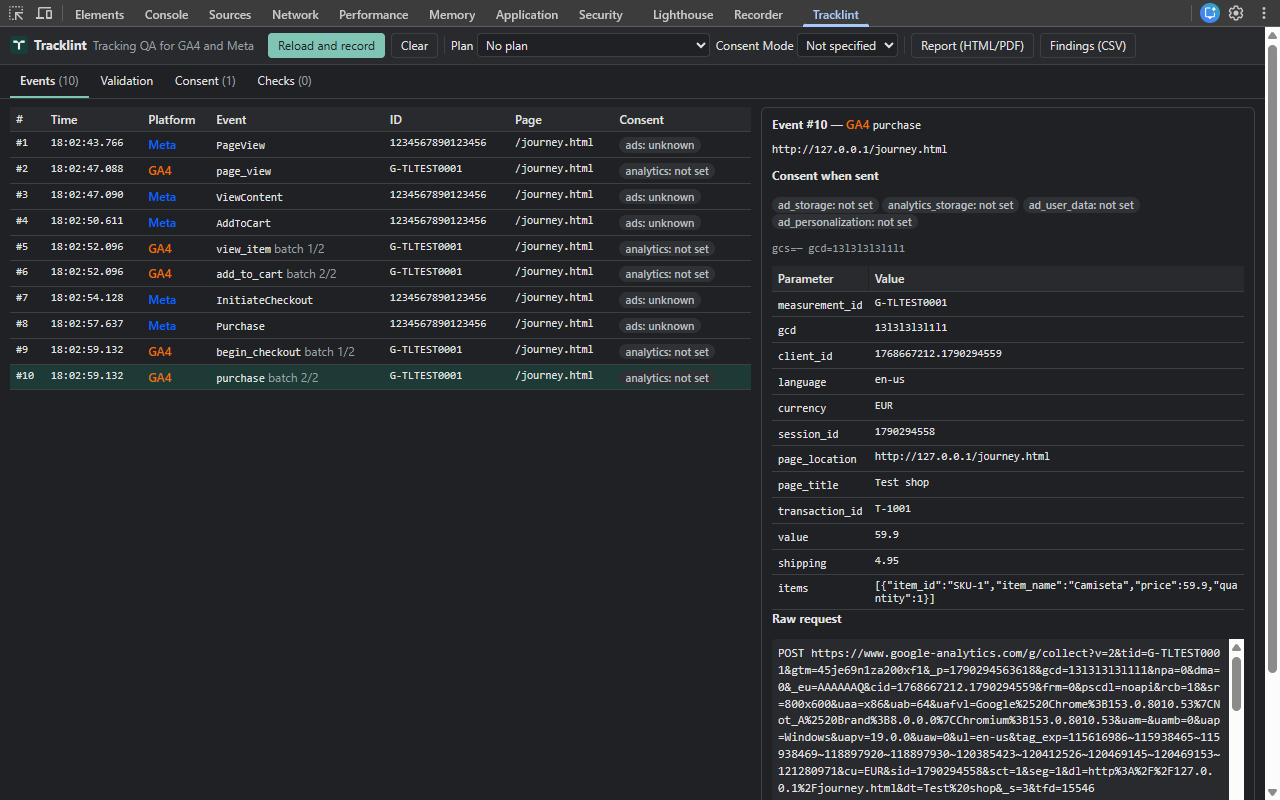
Task: Click the shipping value 4.95
Action: point(886,561)
